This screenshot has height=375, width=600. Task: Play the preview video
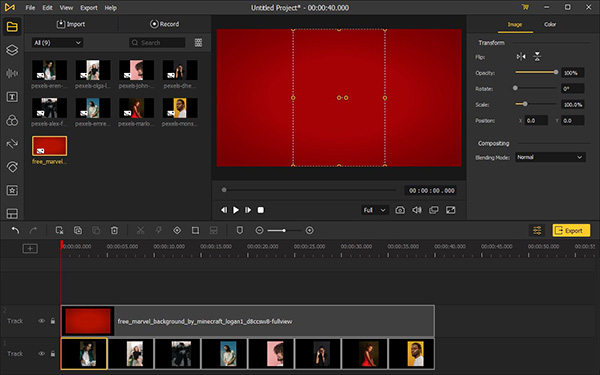coord(236,210)
